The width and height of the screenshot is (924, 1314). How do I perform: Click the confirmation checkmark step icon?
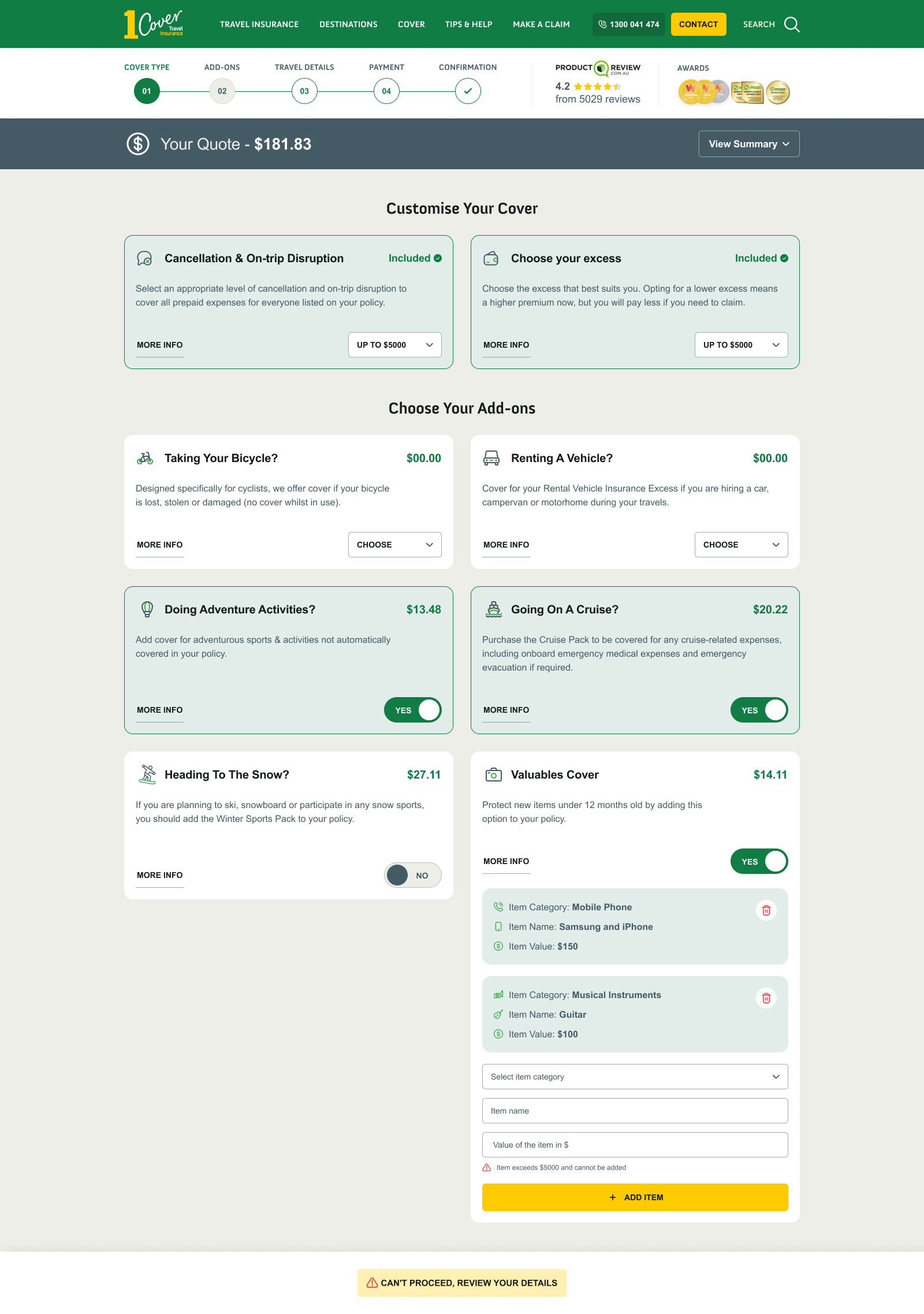point(468,91)
